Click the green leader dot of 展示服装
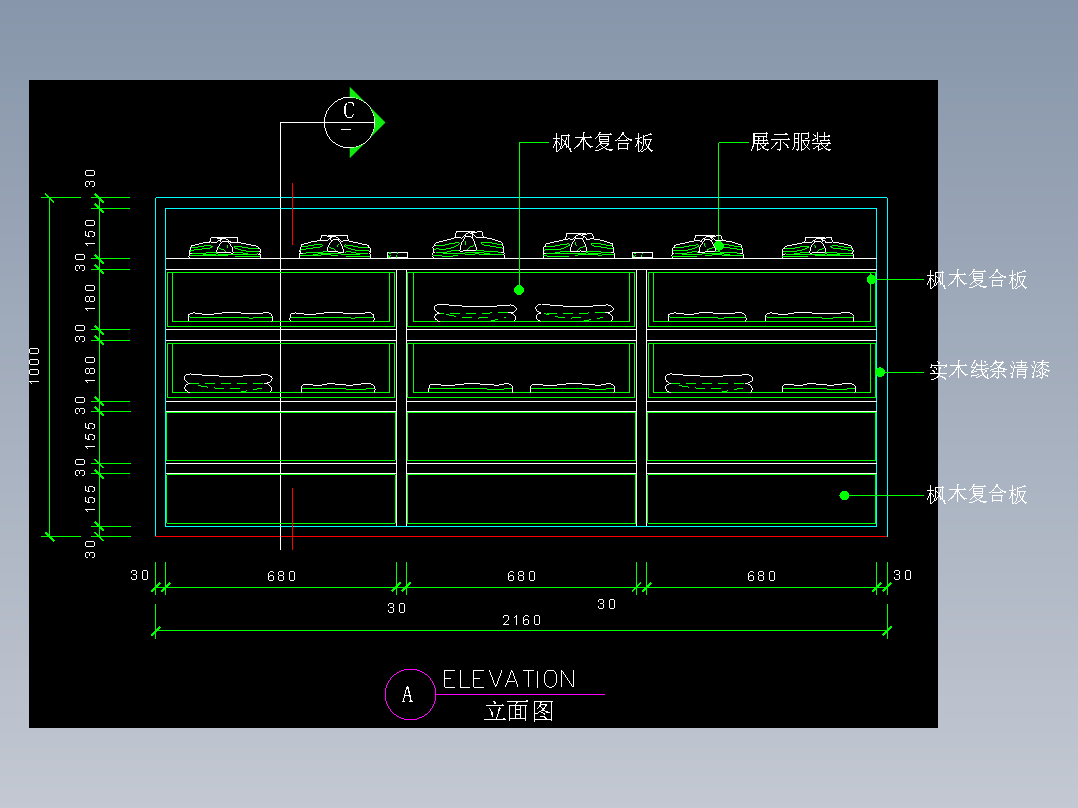The width and height of the screenshot is (1078, 808). pos(718,245)
